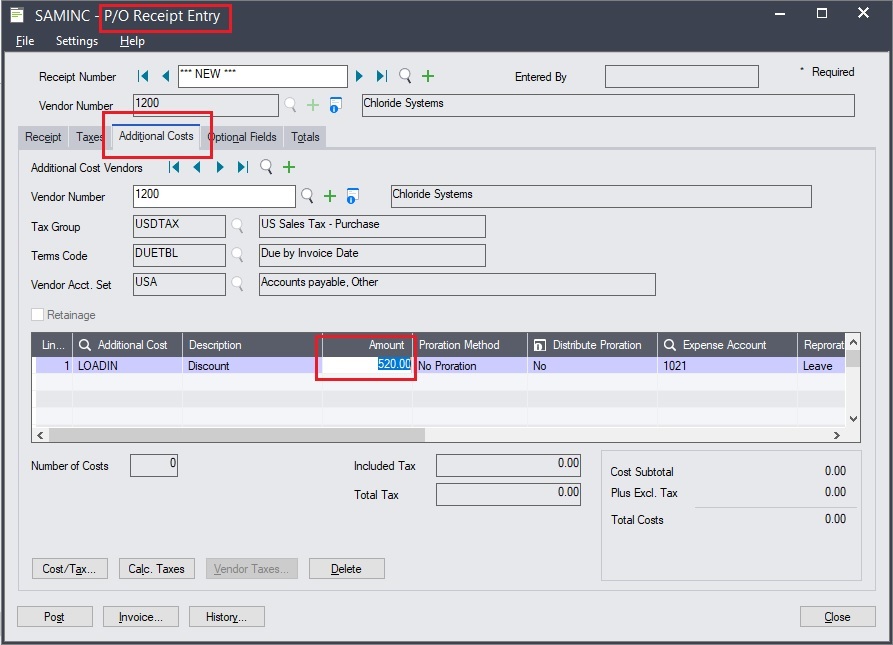
Task: Go to last Additional Cost Vendor
Action: 243,167
